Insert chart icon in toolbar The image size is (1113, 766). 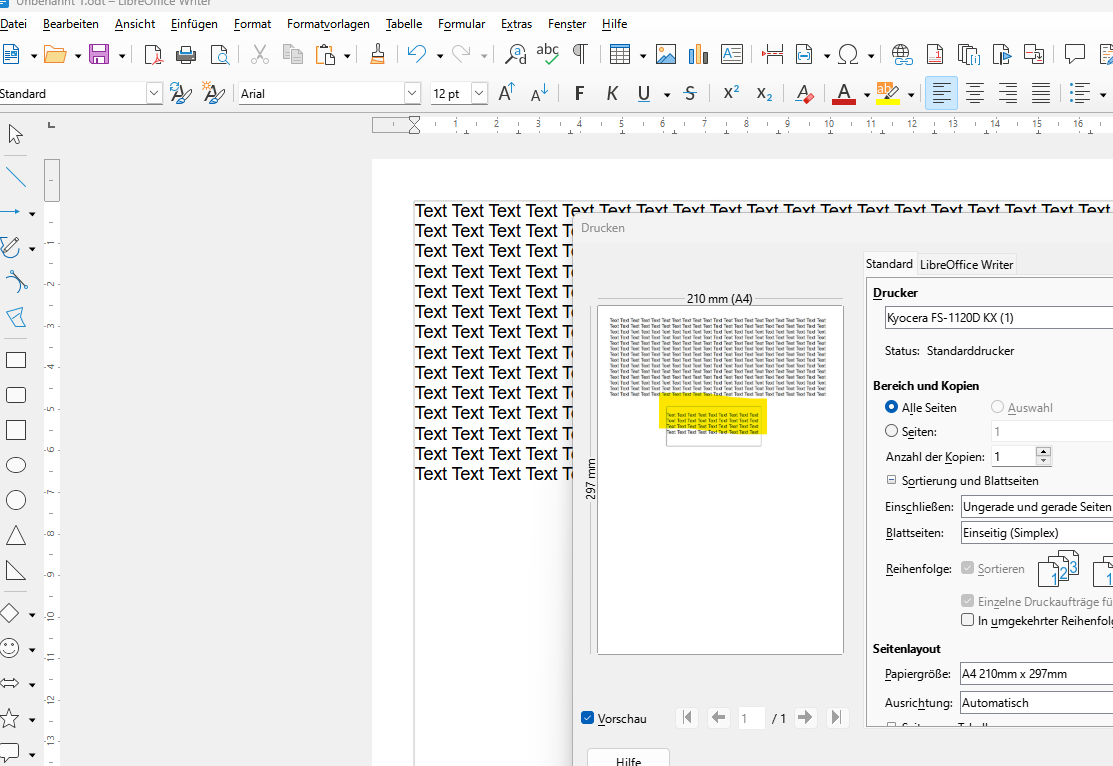click(698, 55)
